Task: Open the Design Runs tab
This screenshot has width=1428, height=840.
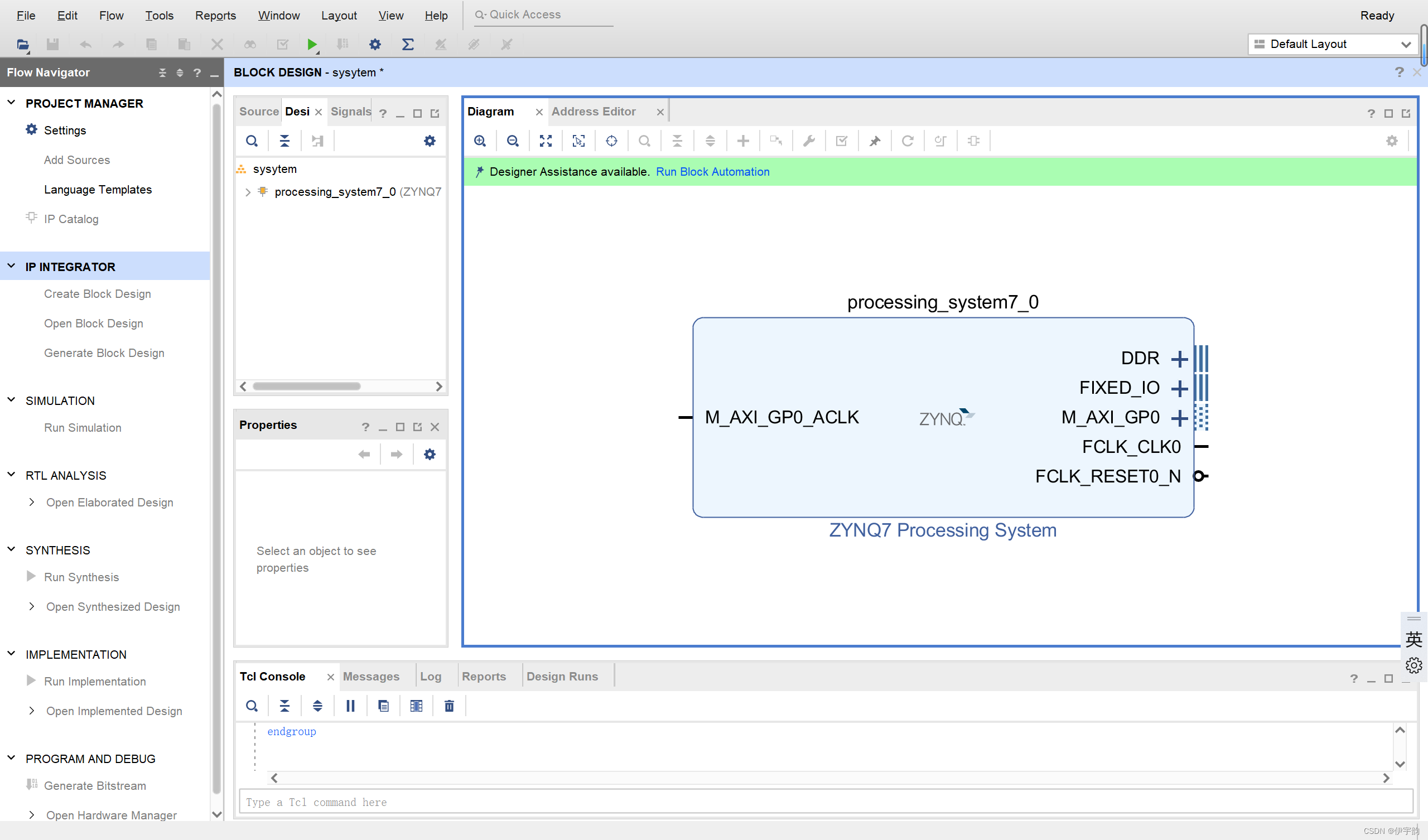Action: pyautogui.click(x=562, y=676)
